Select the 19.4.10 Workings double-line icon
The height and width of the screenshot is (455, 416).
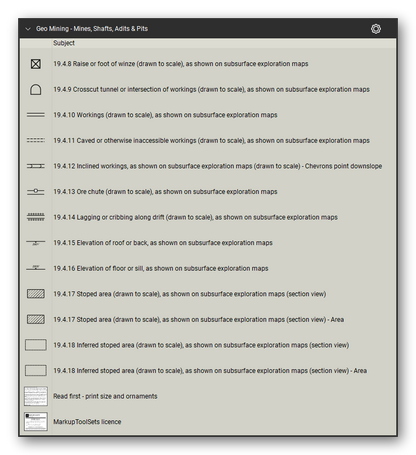tap(36, 115)
